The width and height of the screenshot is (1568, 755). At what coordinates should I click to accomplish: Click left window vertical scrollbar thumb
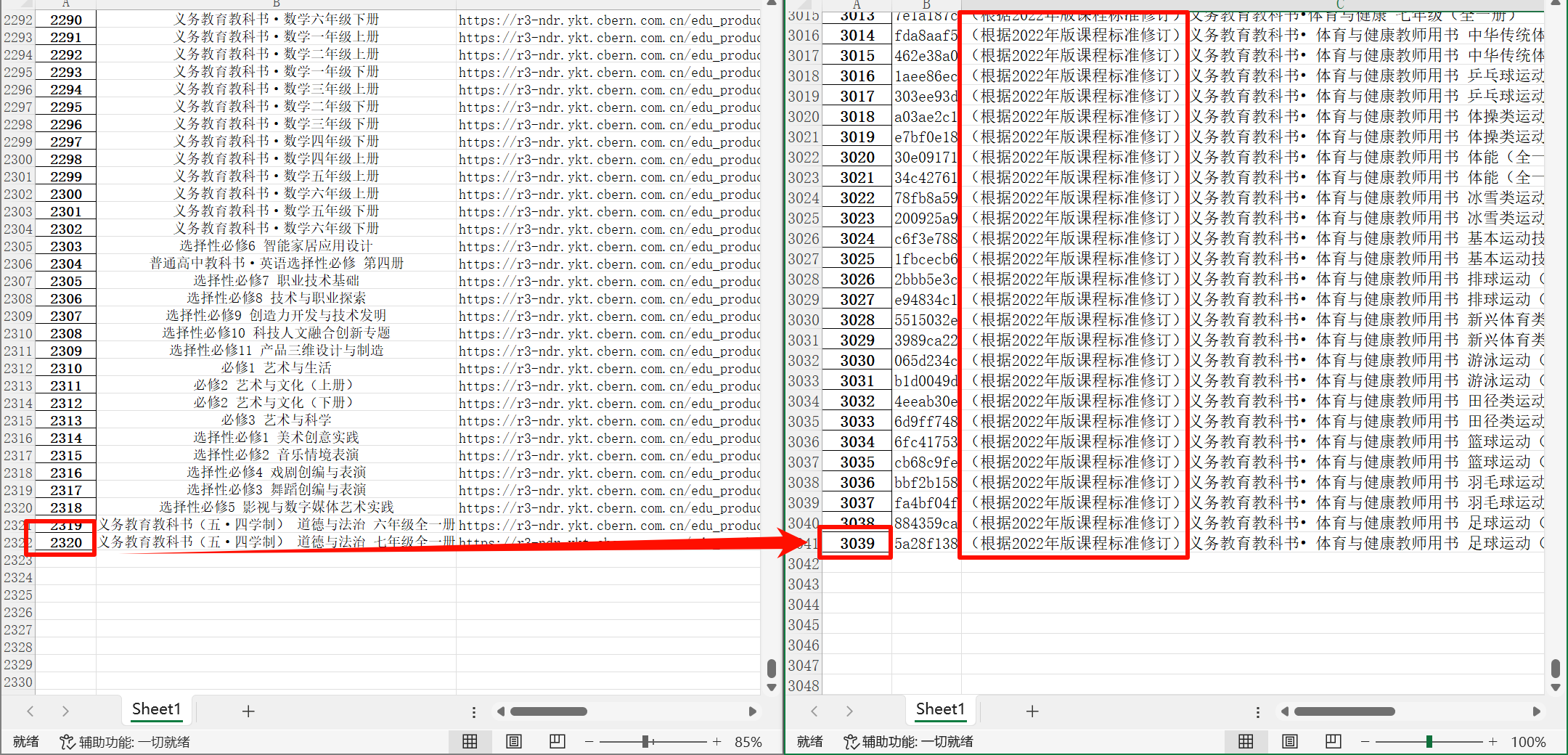(x=772, y=668)
